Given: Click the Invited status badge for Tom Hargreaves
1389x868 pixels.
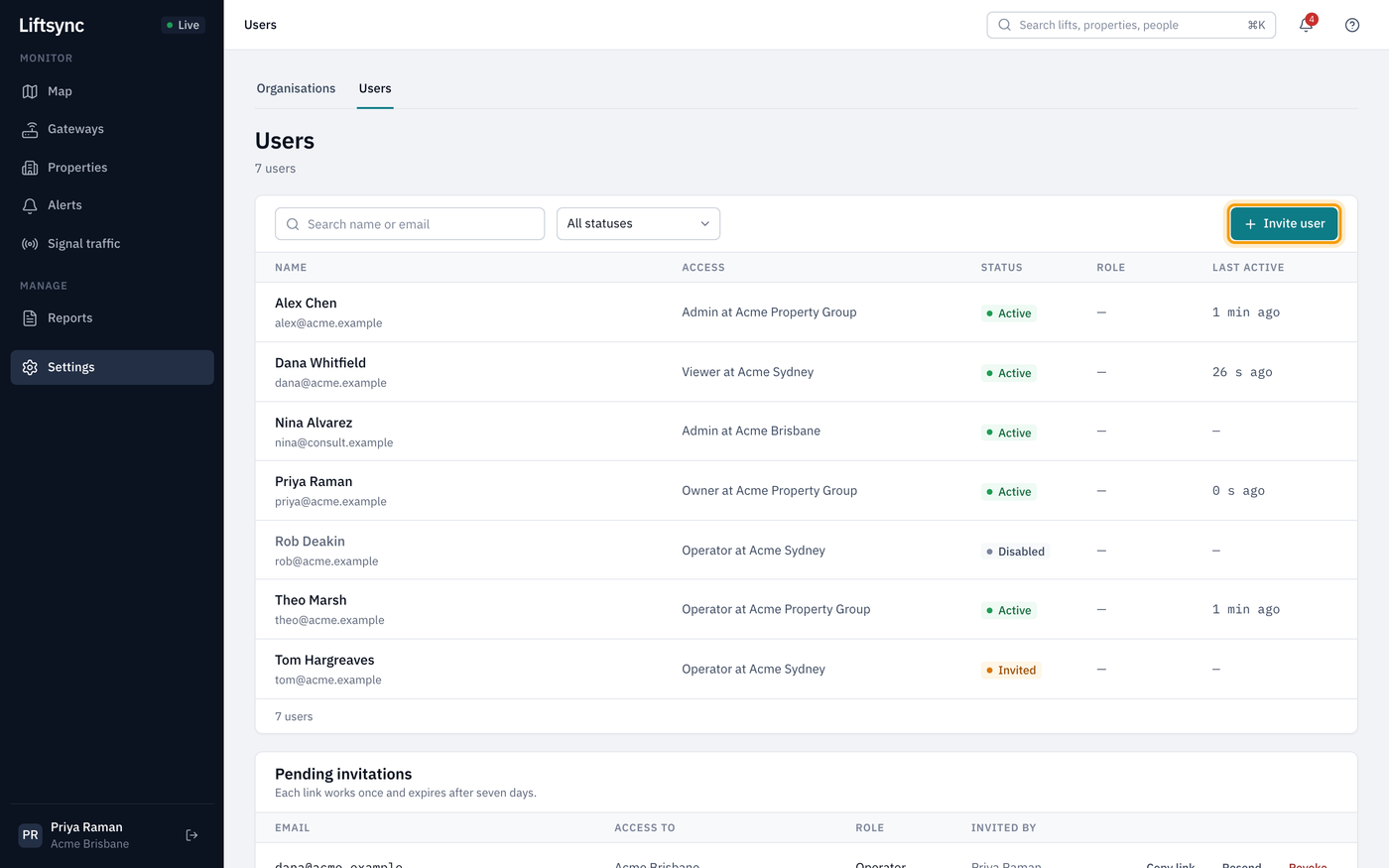Looking at the screenshot, I should (1011, 671).
